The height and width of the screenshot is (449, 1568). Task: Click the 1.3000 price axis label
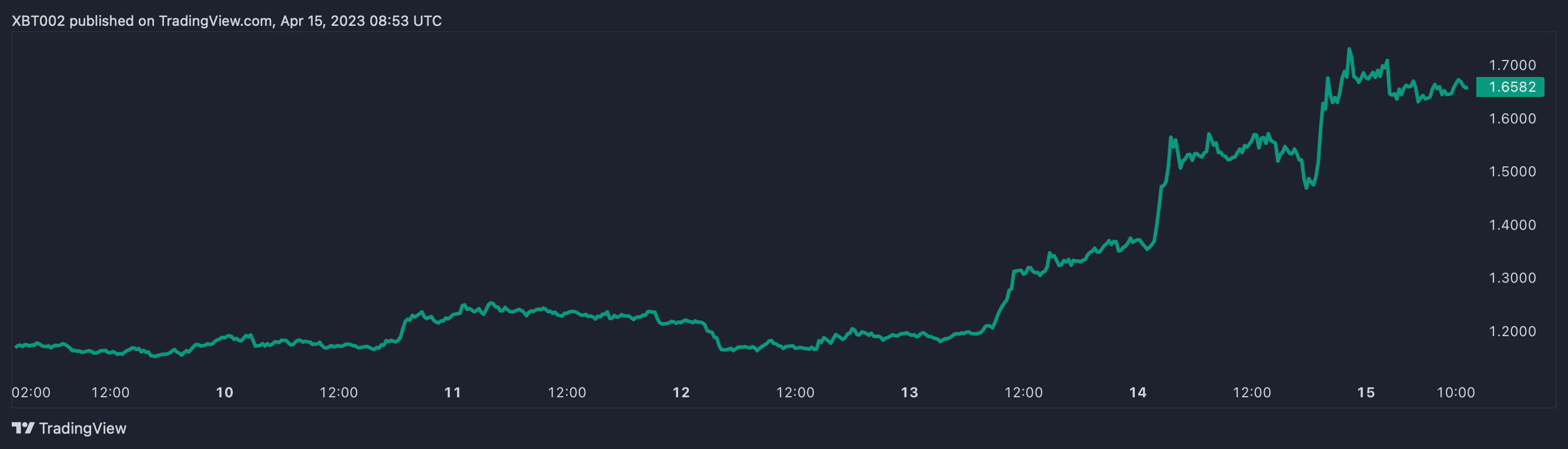click(x=1513, y=278)
